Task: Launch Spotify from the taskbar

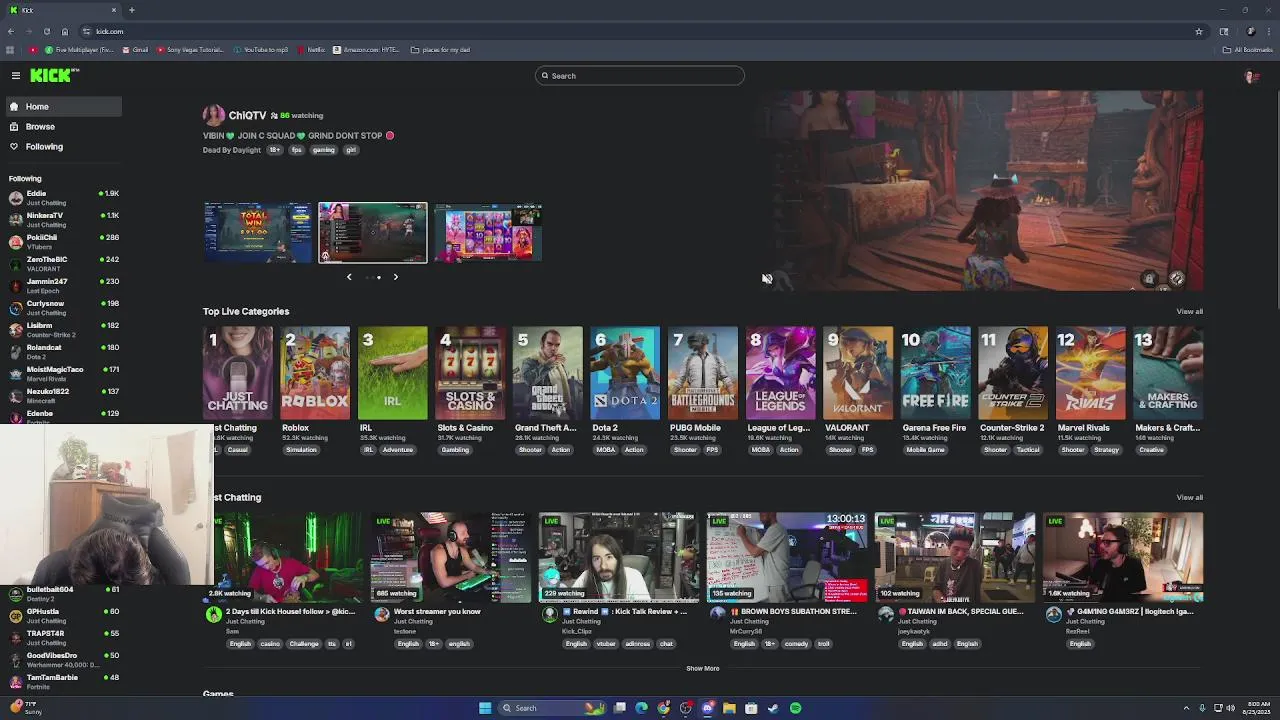Action: [x=796, y=708]
